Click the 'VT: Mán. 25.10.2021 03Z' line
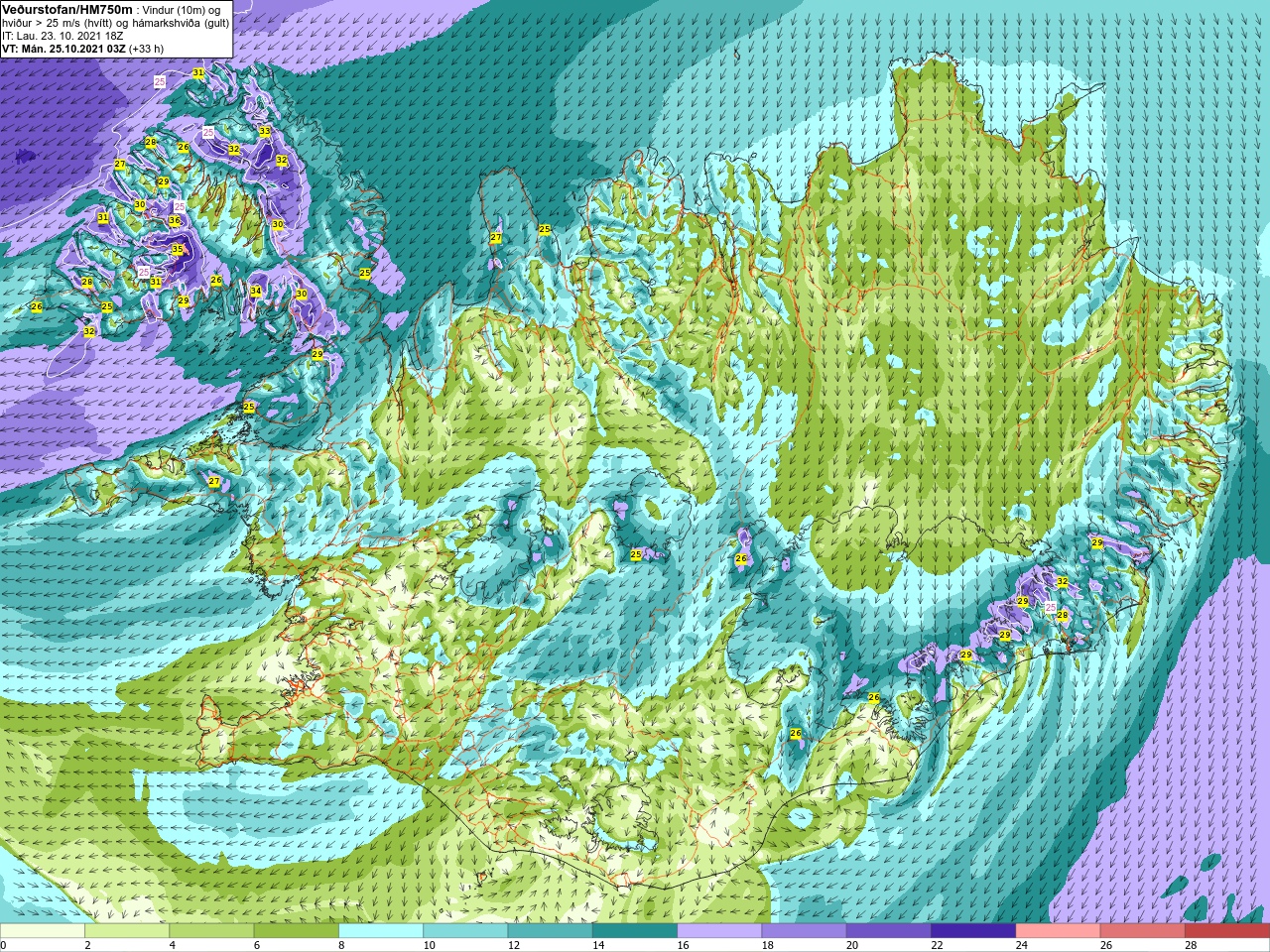Image resolution: width=1270 pixels, height=952 pixels. point(63,49)
